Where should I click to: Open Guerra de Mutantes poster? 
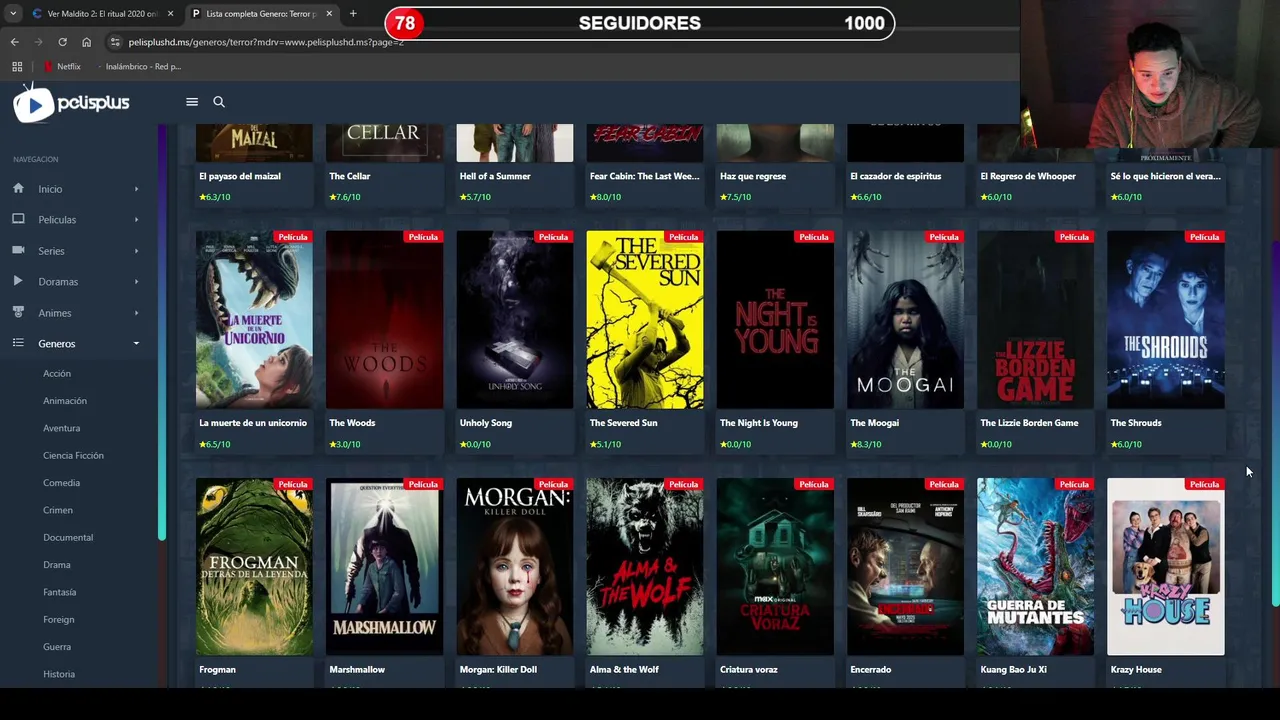[1035, 567]
